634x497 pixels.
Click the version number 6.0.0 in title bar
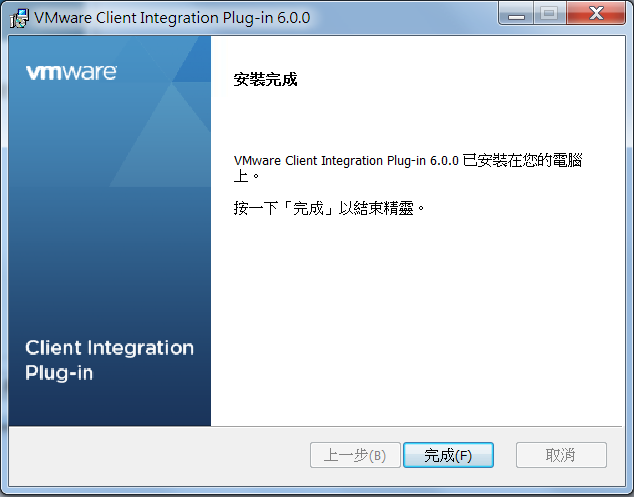294,18
